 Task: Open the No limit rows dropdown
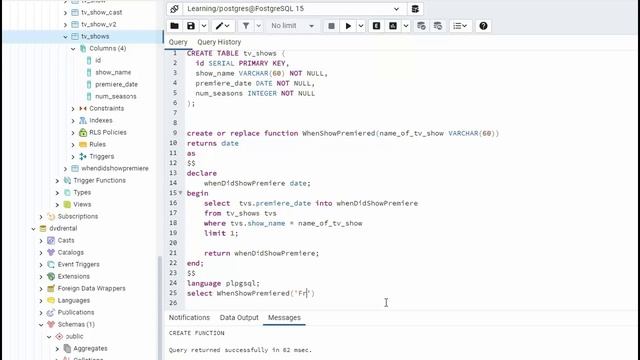292,26
